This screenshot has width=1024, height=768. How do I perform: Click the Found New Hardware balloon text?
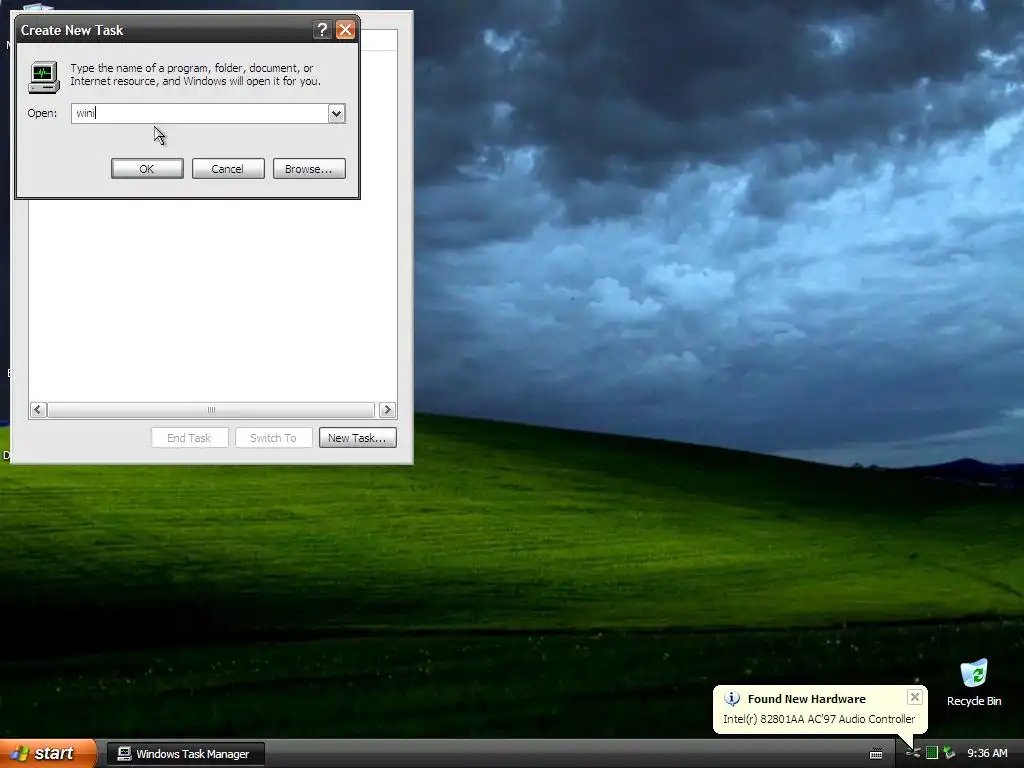click(819, 719)
